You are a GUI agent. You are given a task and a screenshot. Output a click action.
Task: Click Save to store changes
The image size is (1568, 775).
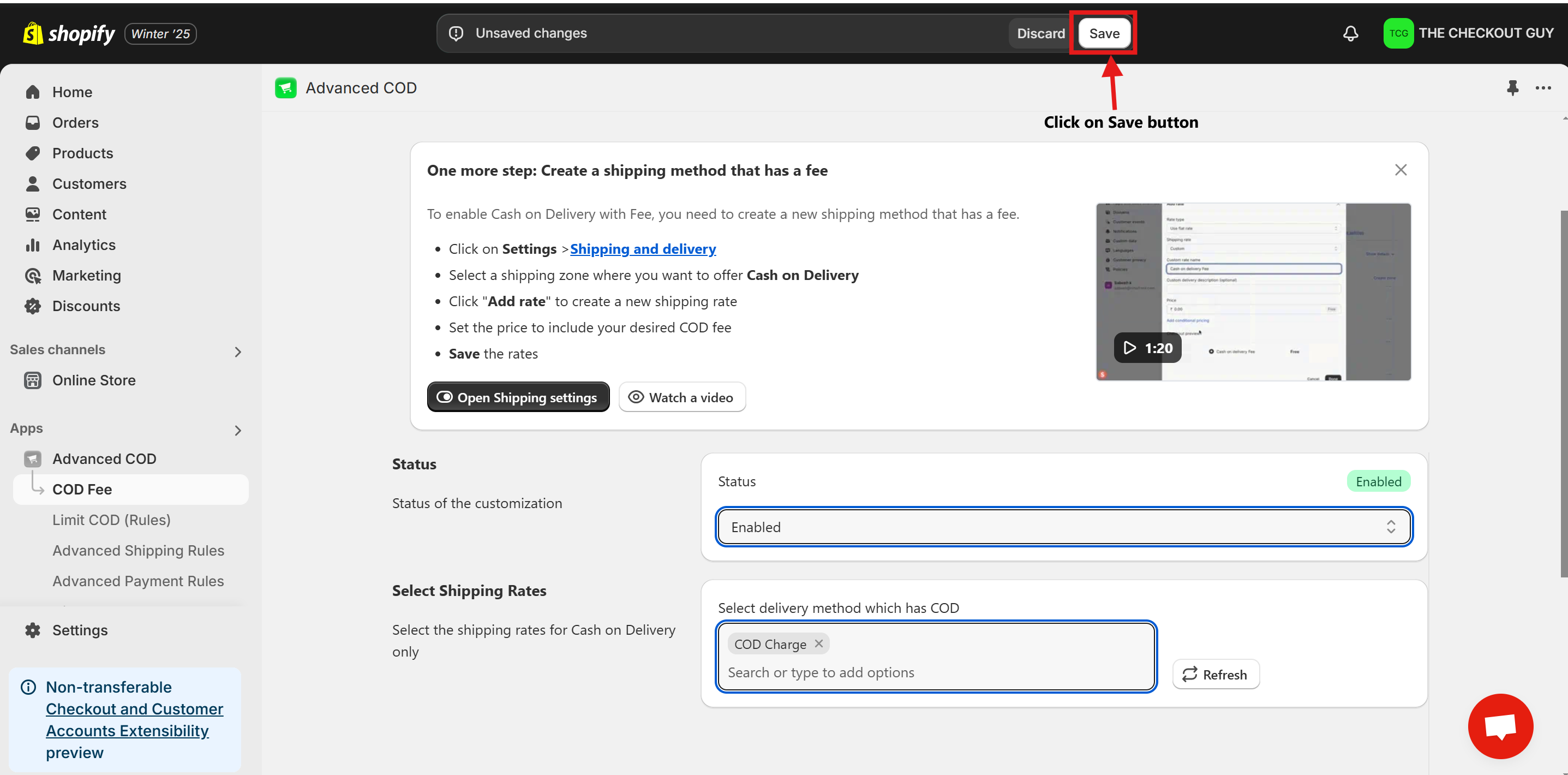1104,33
